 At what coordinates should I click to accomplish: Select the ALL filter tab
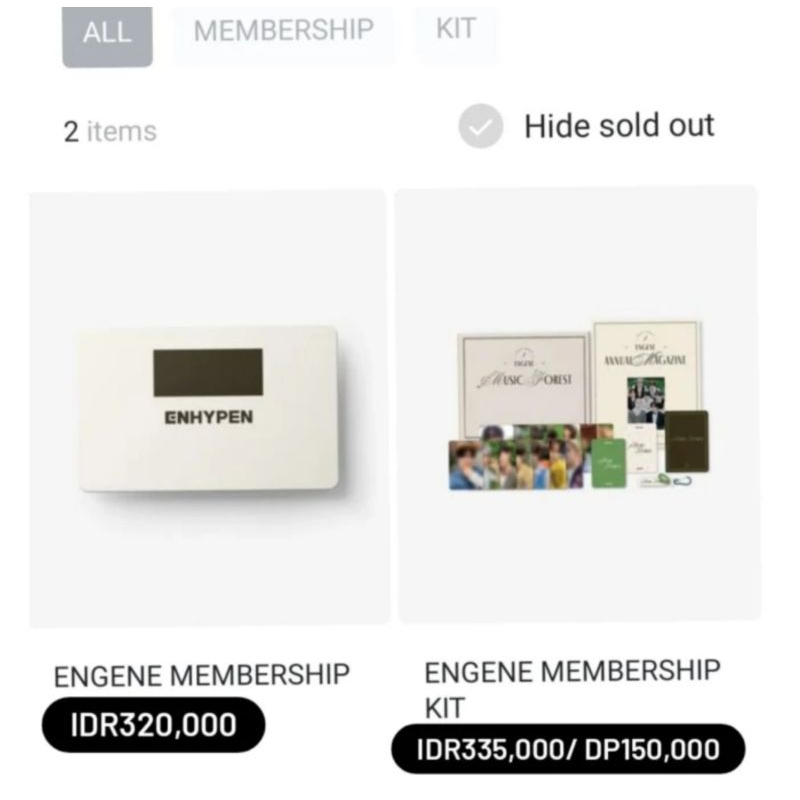click(x=107, y=34)
